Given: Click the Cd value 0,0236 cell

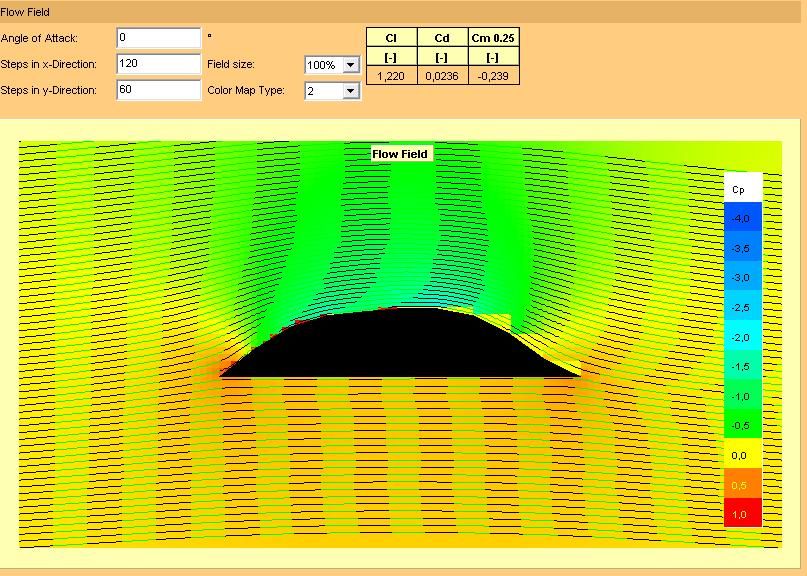Looking at the screenshot, I should click(442, 75).
